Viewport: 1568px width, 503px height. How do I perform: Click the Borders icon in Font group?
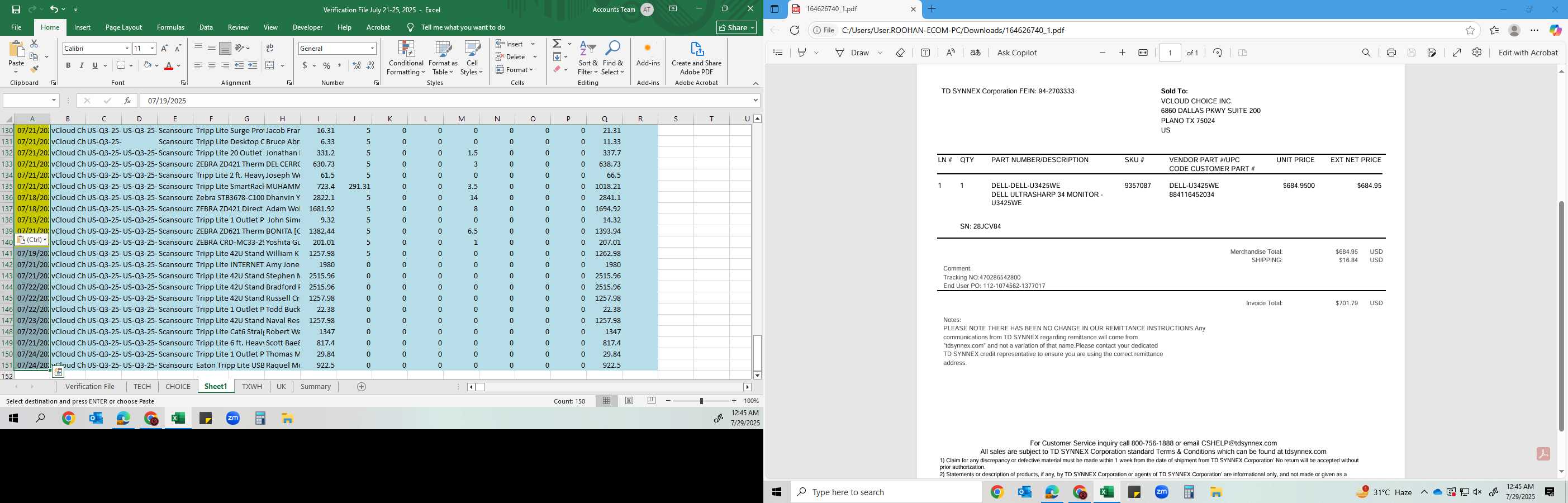click(x=121, y=65)
